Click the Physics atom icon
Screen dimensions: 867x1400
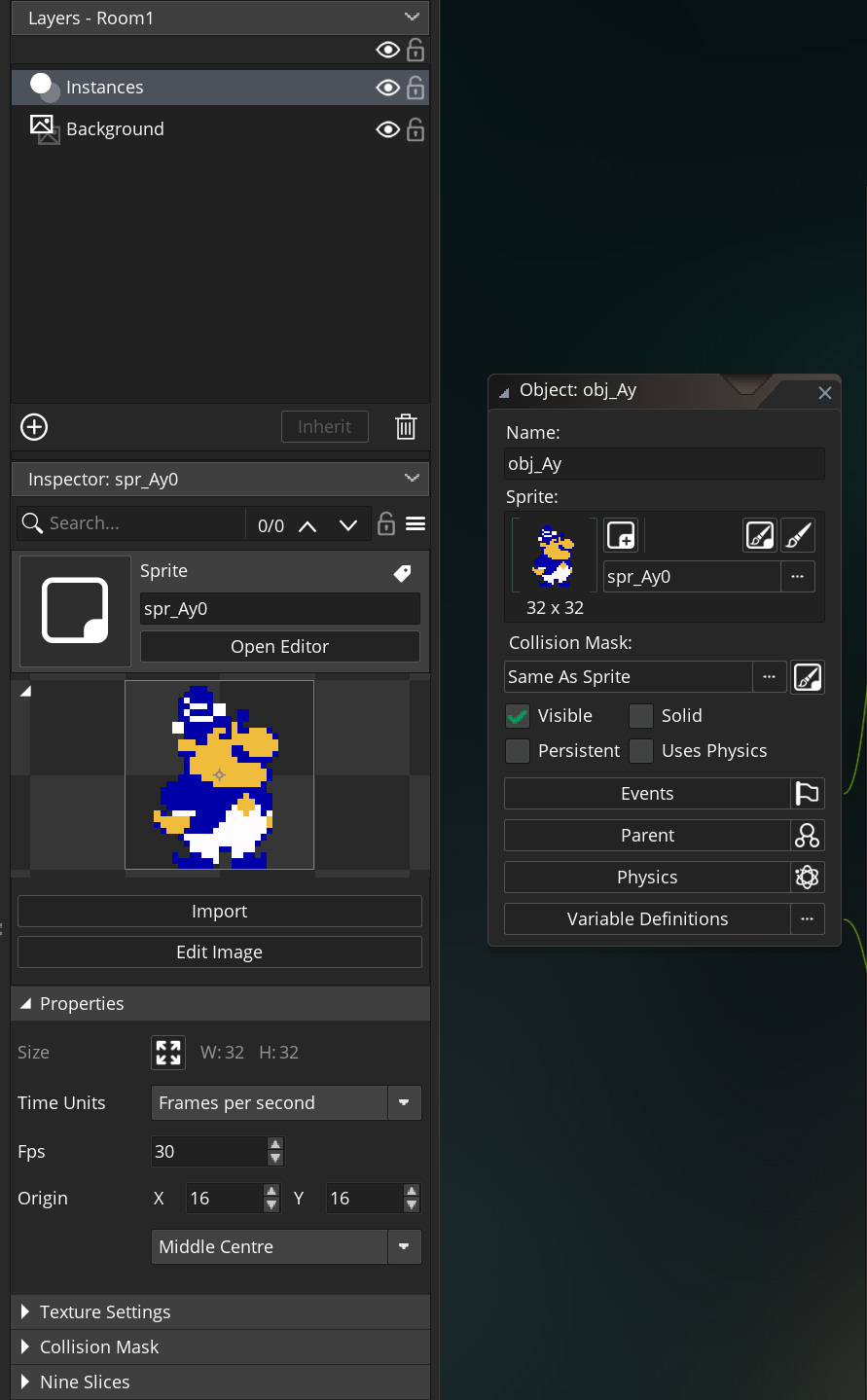pos(808,878)
